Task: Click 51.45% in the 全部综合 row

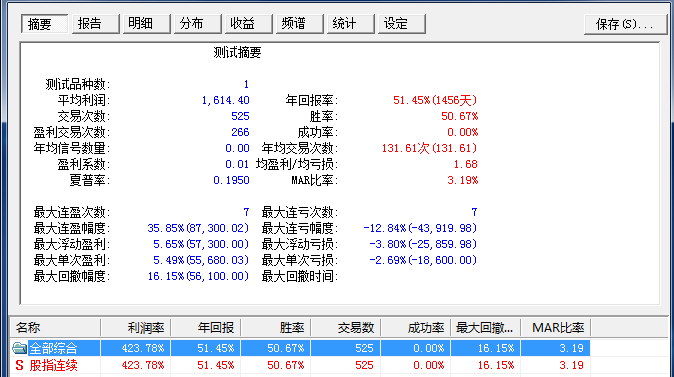Action: point(215,348)
